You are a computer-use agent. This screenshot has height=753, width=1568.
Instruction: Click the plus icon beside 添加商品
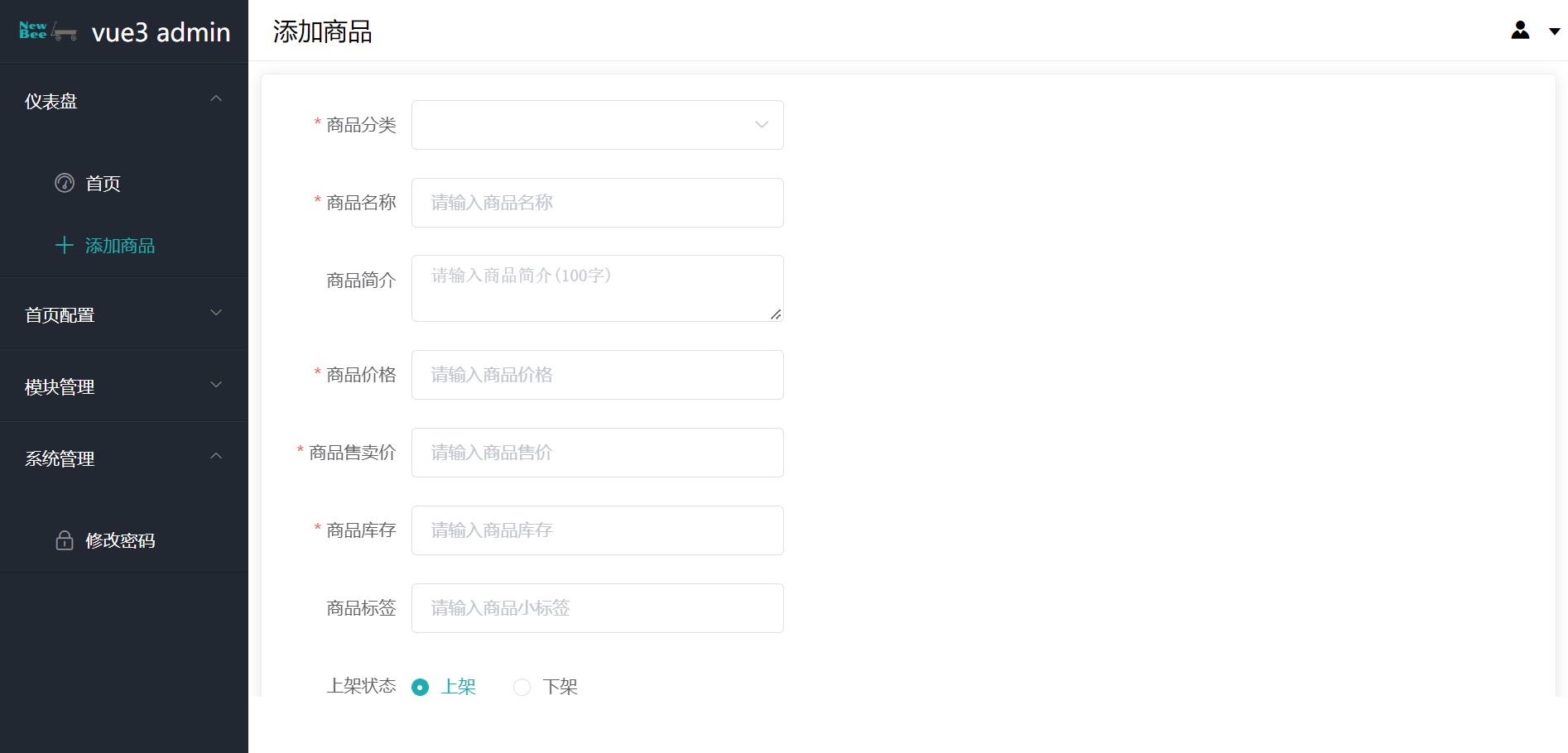pyautogui.click(x=65, y=245)
